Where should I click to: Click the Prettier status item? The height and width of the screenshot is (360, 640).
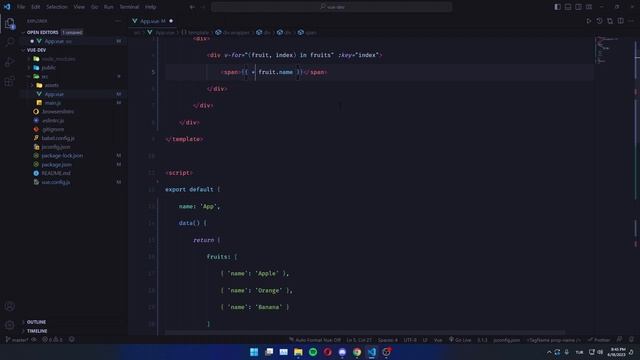pyautogui.click(x=599, y=340)
